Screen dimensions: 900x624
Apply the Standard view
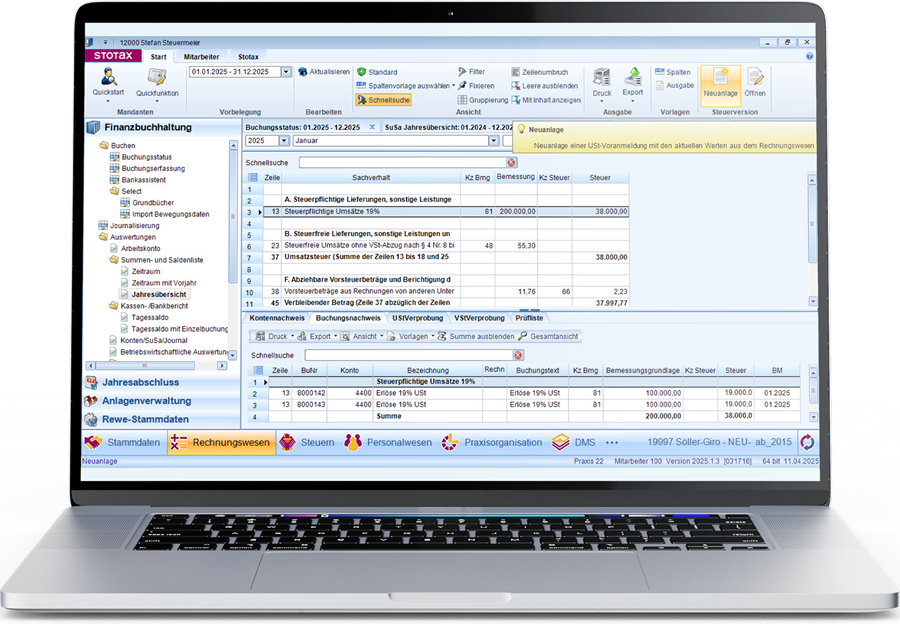tap(377, 72)
